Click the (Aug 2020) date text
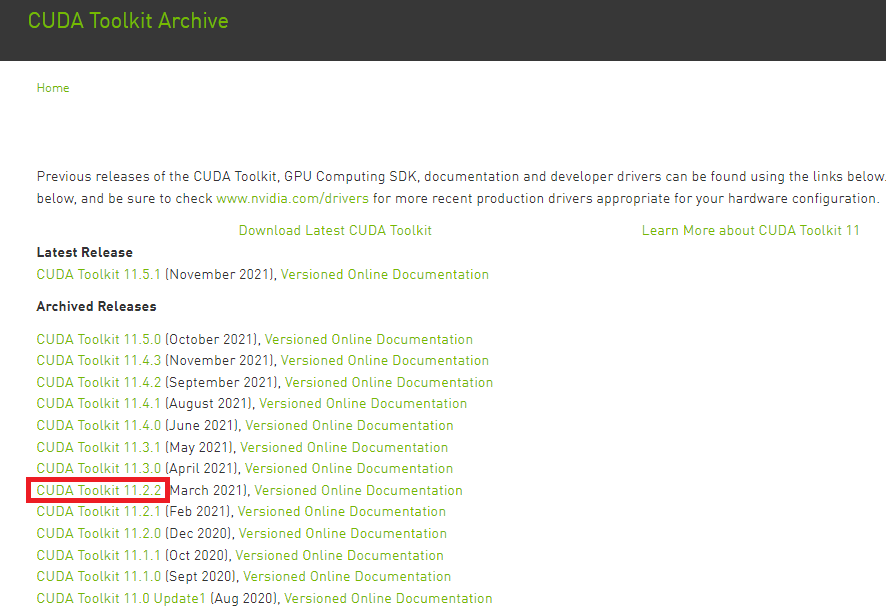The image size is (886, 611). tap(244, 599)
